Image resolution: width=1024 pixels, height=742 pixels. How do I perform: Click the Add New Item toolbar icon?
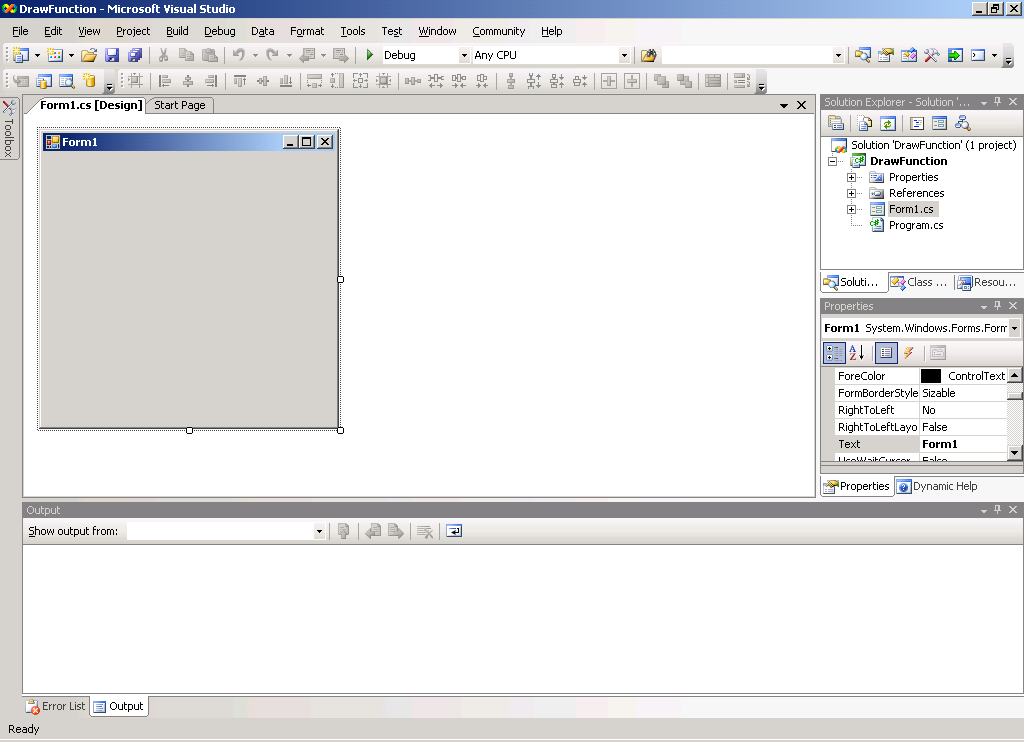[x=56, y=56]
